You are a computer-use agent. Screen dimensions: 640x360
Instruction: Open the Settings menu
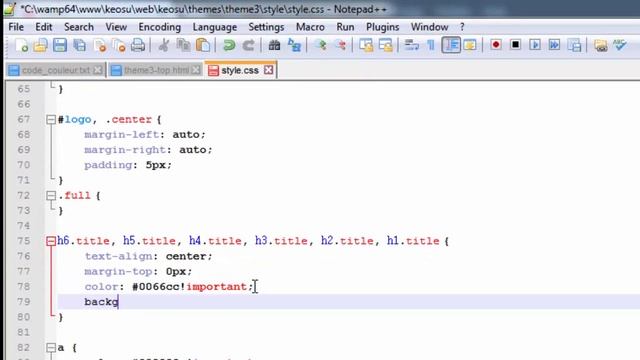[x=266, y=27]
